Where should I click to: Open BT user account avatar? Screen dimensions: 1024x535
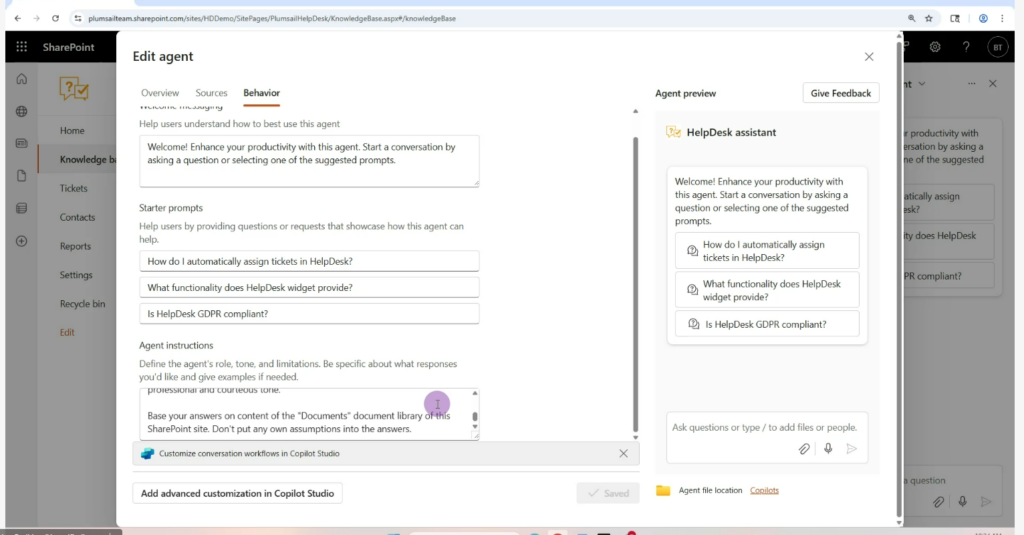point(997,47)
